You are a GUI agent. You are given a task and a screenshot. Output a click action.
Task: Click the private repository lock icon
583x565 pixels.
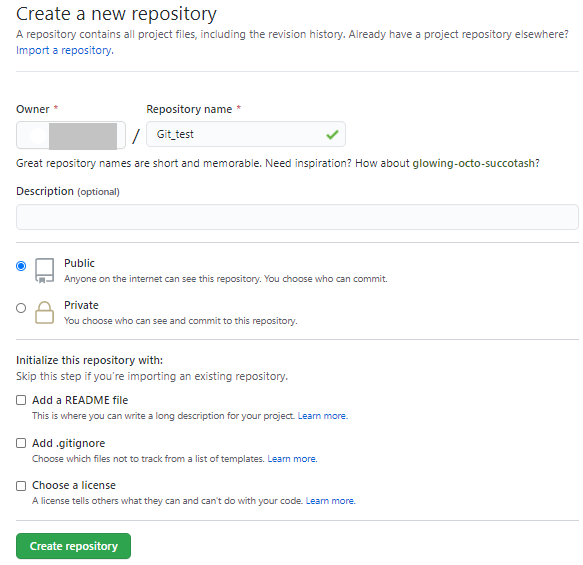(x=45, y=312)
